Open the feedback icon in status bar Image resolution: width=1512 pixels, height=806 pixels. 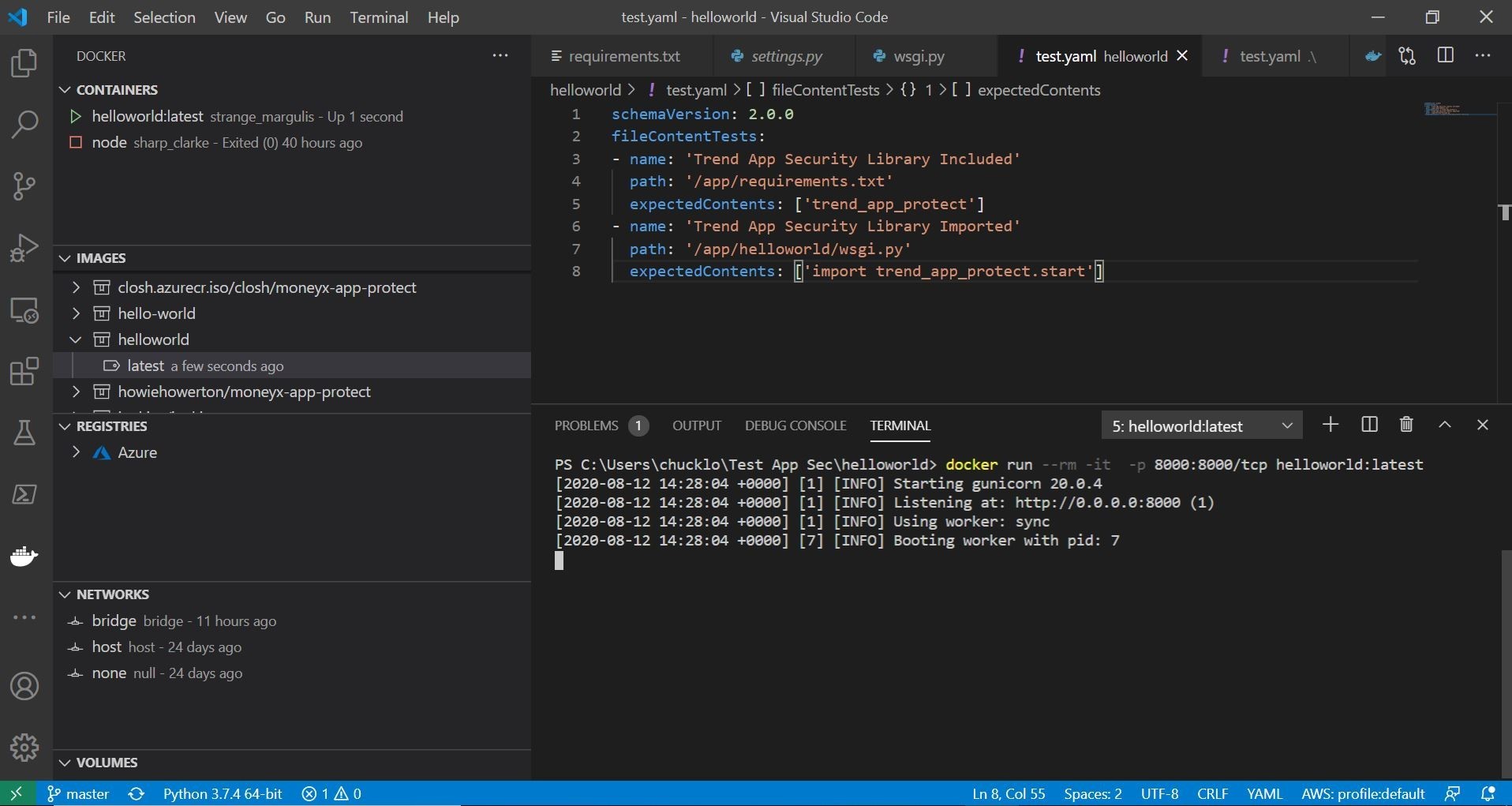click(x=1452, y=793)
